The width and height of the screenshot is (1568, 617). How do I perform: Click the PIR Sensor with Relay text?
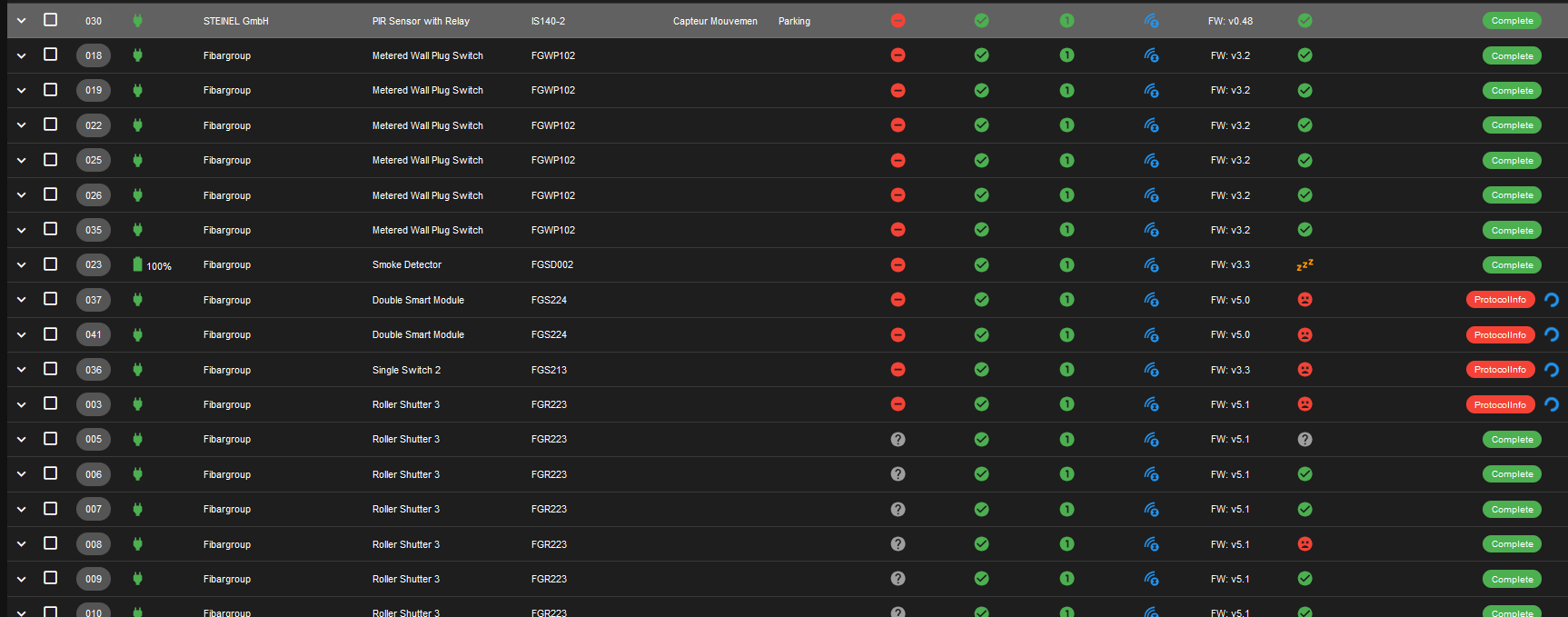click(x=421, y=21)
